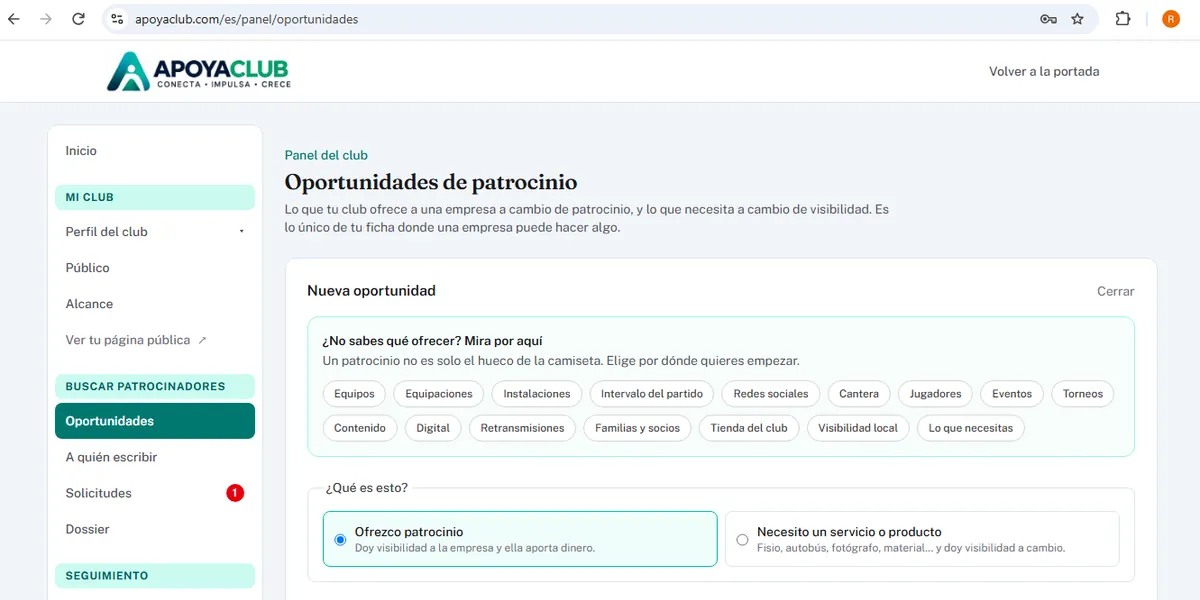This screenshot has width=1200, height=600.
Task: Choose the Digital chip
Action: pos(433,428)
